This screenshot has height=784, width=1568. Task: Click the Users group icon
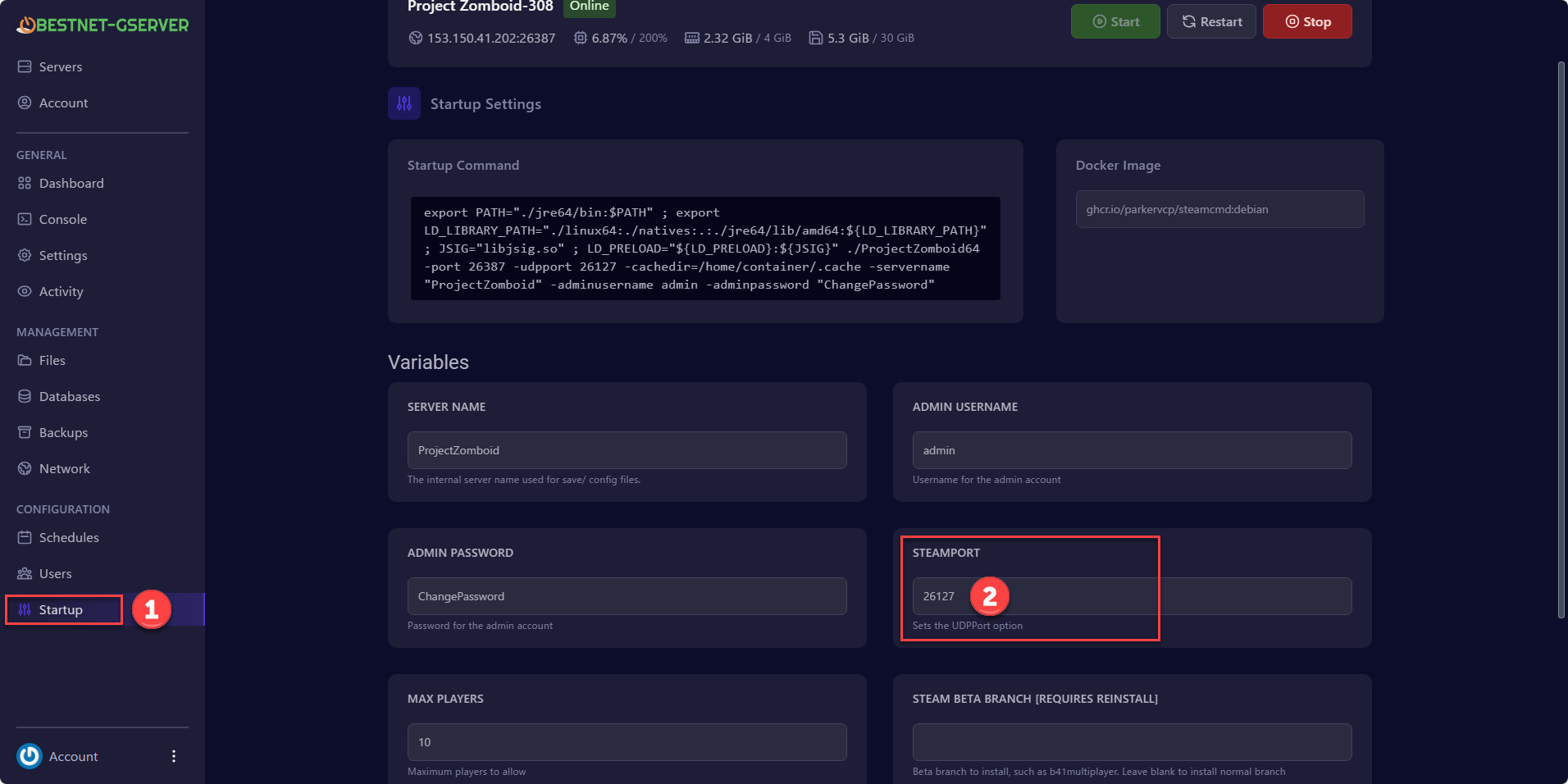[25, 573]
